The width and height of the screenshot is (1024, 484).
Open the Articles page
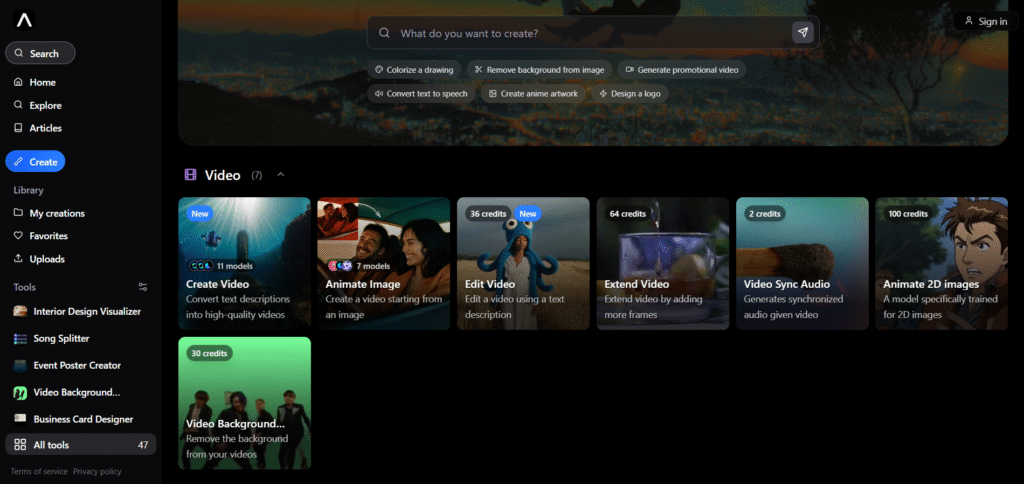coord(45,128)
